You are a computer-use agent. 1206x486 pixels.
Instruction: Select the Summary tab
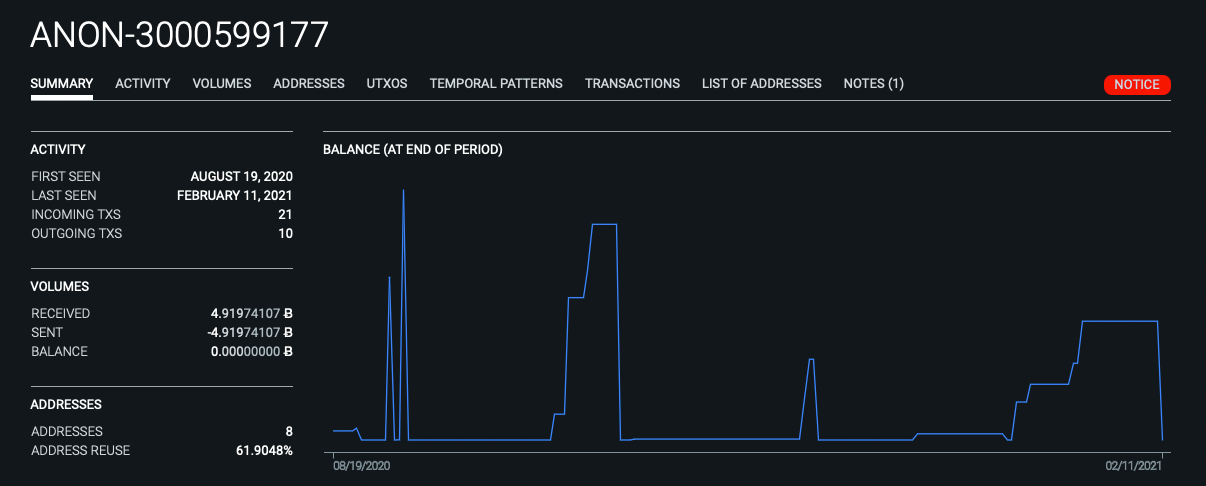click(62, 84)
